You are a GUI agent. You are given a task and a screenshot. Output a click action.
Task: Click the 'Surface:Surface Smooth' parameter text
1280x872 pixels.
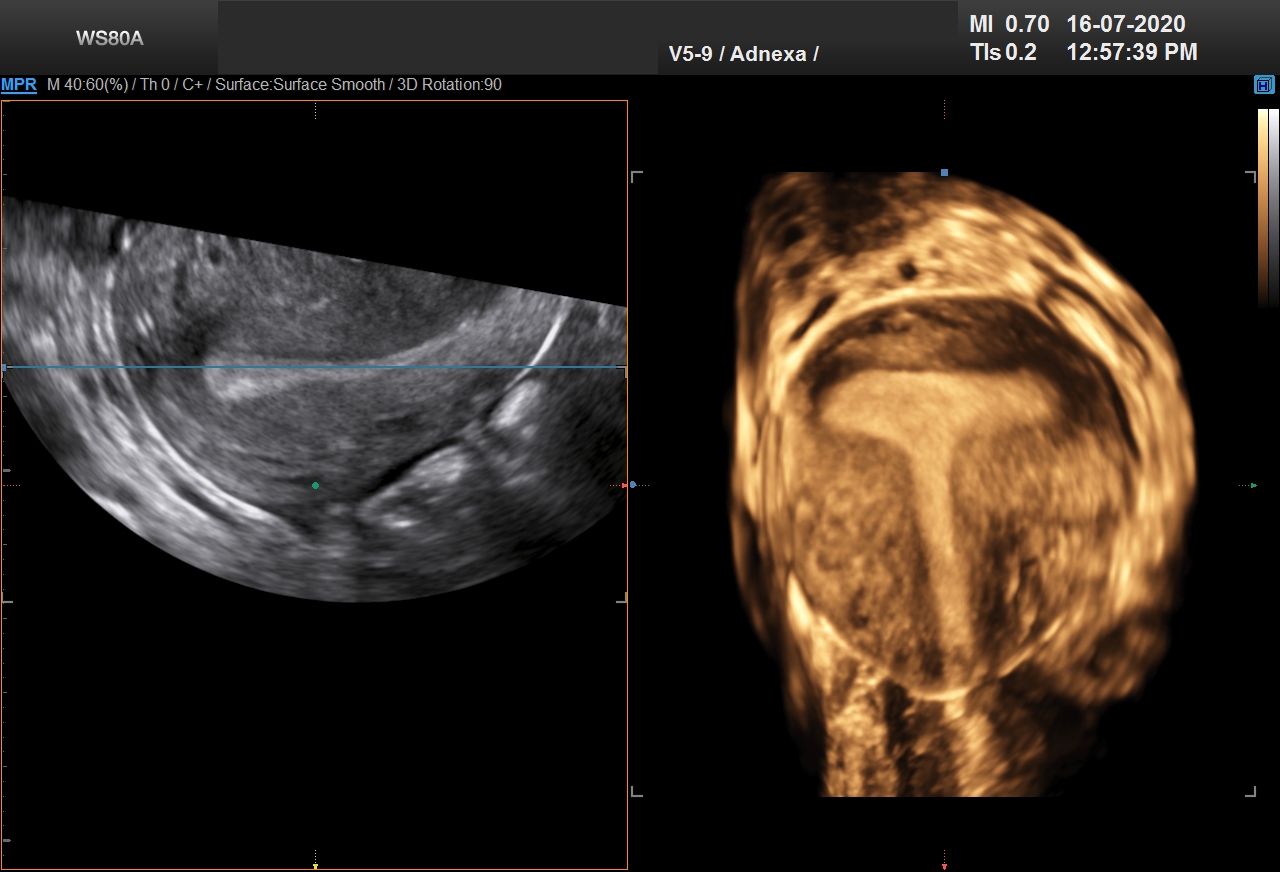click(x=300, y=85)
